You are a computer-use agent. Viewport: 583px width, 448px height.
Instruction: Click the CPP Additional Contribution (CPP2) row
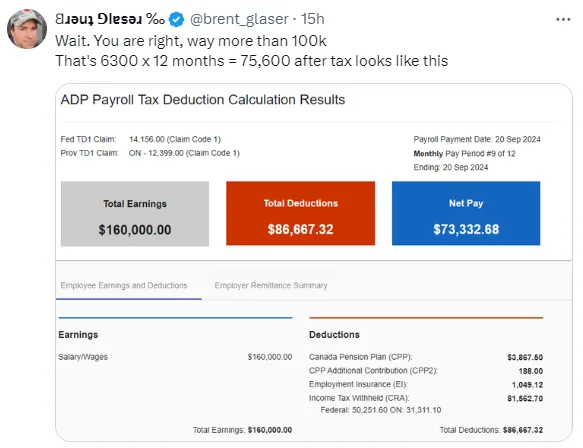coord(426,371)
